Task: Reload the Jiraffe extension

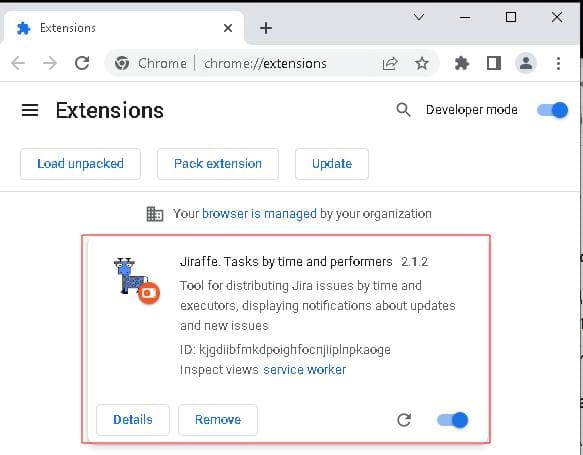Action: (404, 420)
